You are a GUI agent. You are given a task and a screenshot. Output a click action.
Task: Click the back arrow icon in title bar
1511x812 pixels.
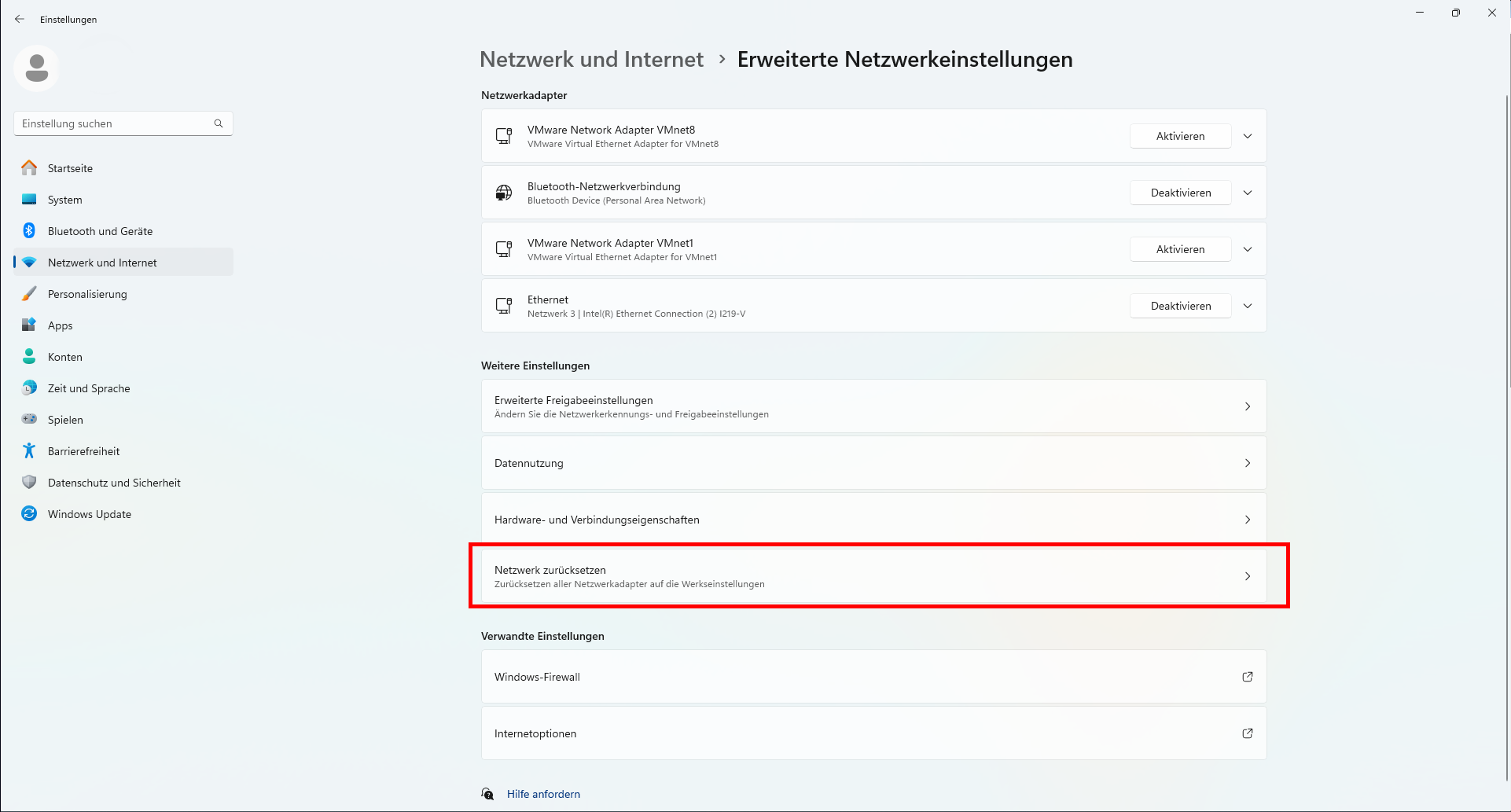click(x=20, y=19)
